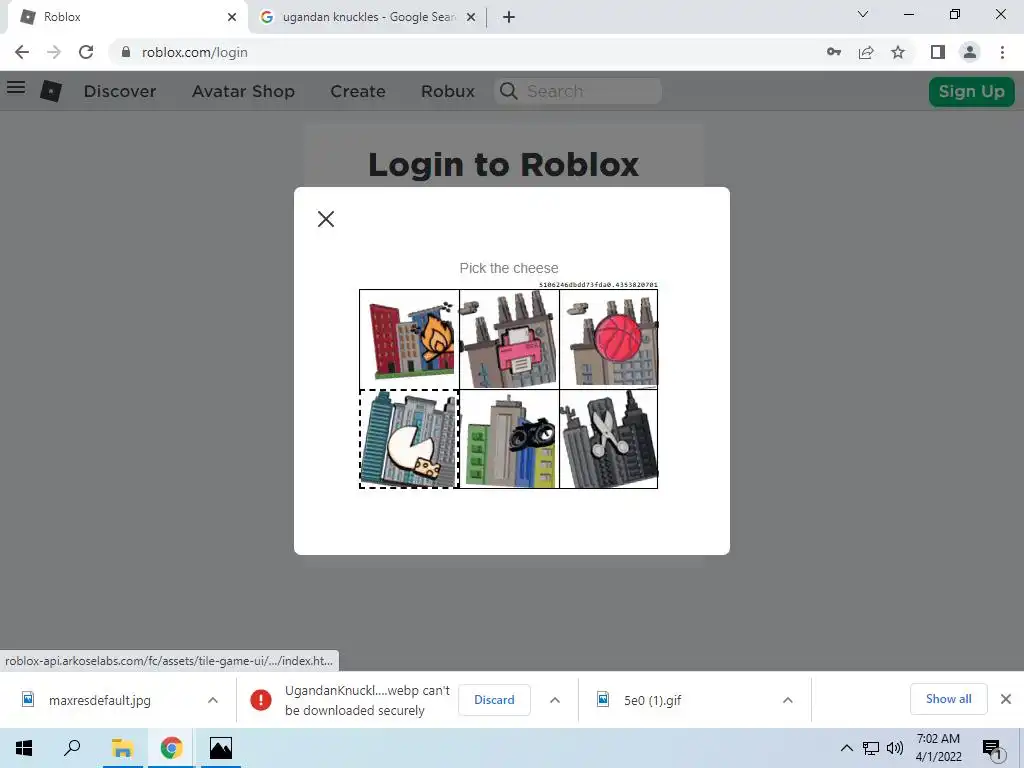The width and height of the screenshot is (1024, 768).
Task: Open the Robux page
Action: pos(448,91)
